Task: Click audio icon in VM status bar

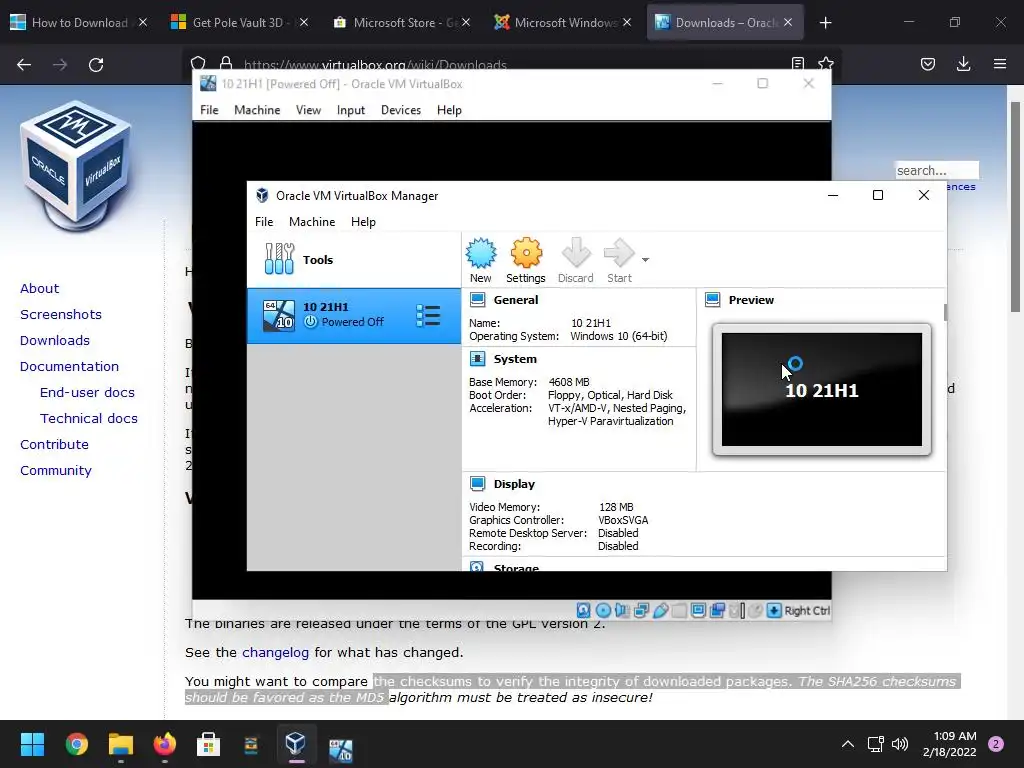Action: (x=622, y=611)
